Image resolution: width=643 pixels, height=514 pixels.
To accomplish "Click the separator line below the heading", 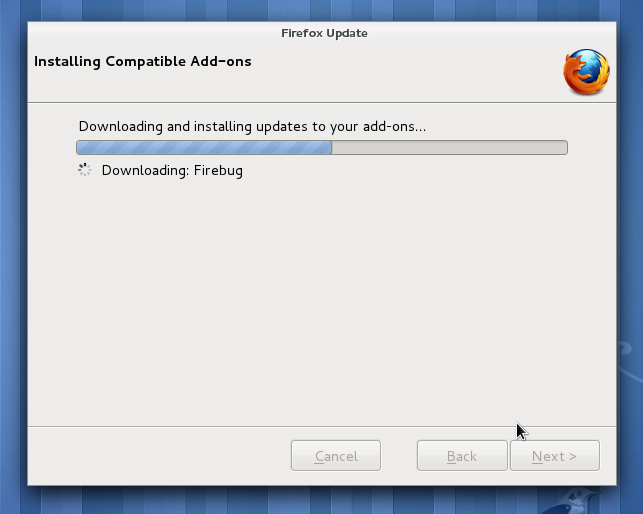I will click(x=322, y=103).
